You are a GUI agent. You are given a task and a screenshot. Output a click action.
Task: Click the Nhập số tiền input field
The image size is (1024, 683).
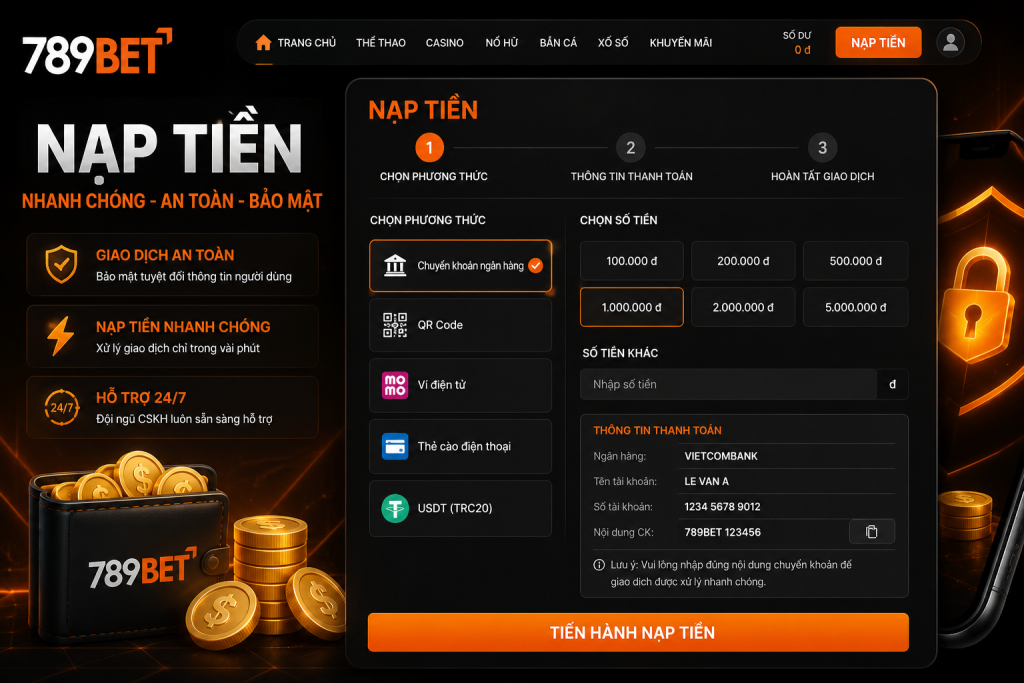coord(728,385)
